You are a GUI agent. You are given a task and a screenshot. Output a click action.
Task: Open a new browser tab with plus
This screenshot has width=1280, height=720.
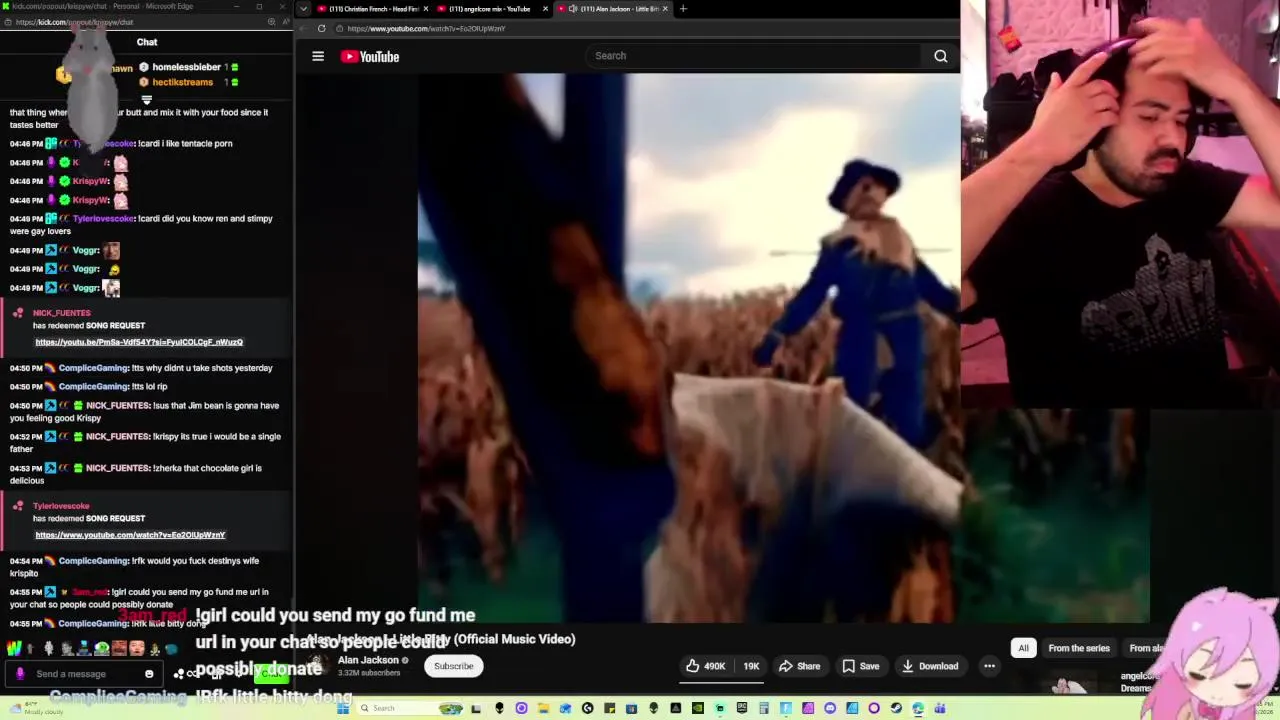tap(683, 9)
